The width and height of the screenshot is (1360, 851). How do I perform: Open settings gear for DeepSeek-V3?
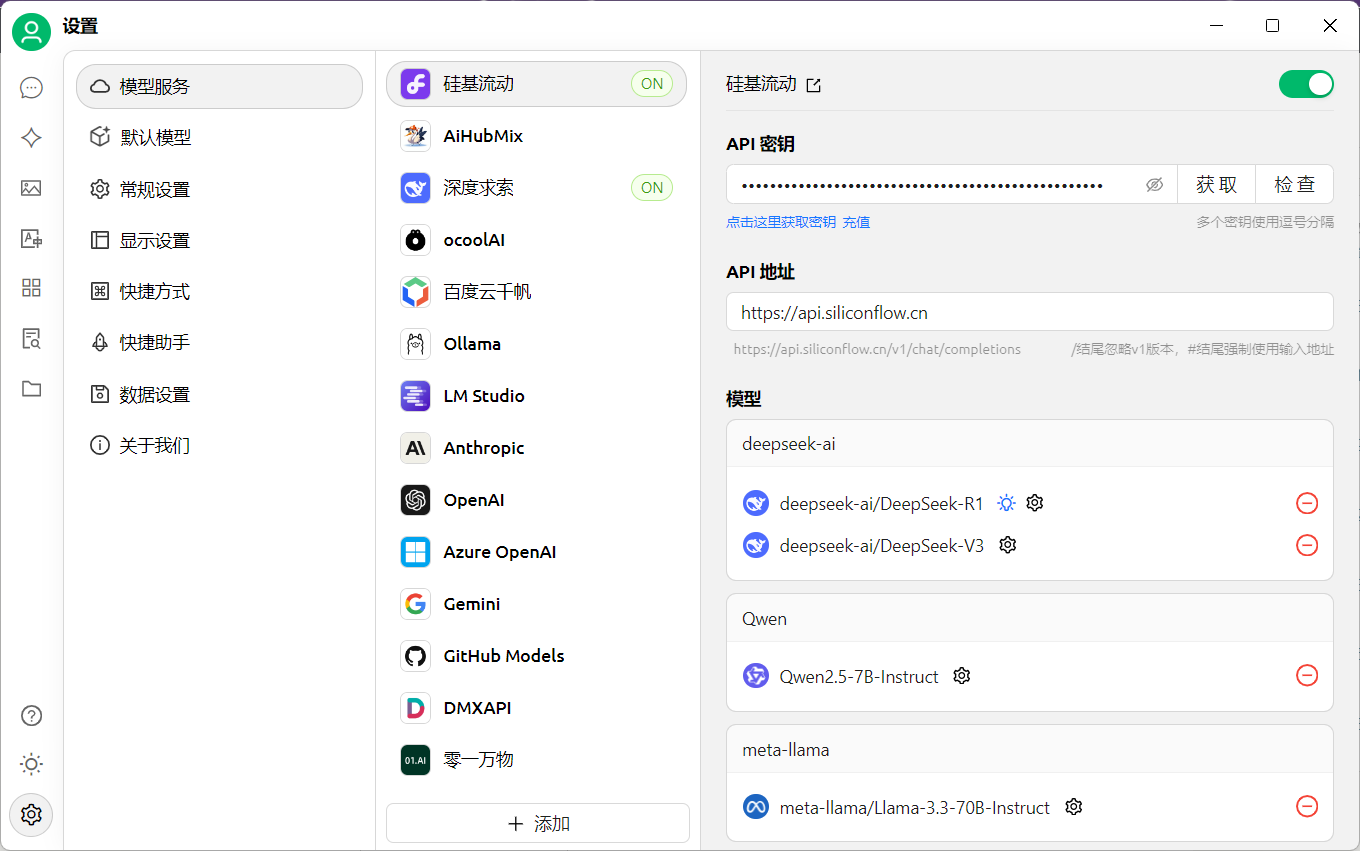(x=1008, y=545)
